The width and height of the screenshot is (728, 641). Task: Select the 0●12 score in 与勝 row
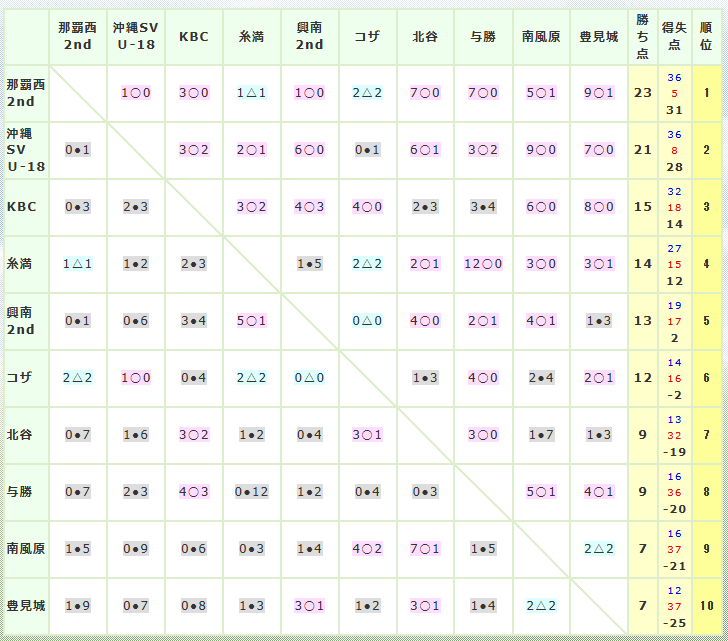coord(252,491)
